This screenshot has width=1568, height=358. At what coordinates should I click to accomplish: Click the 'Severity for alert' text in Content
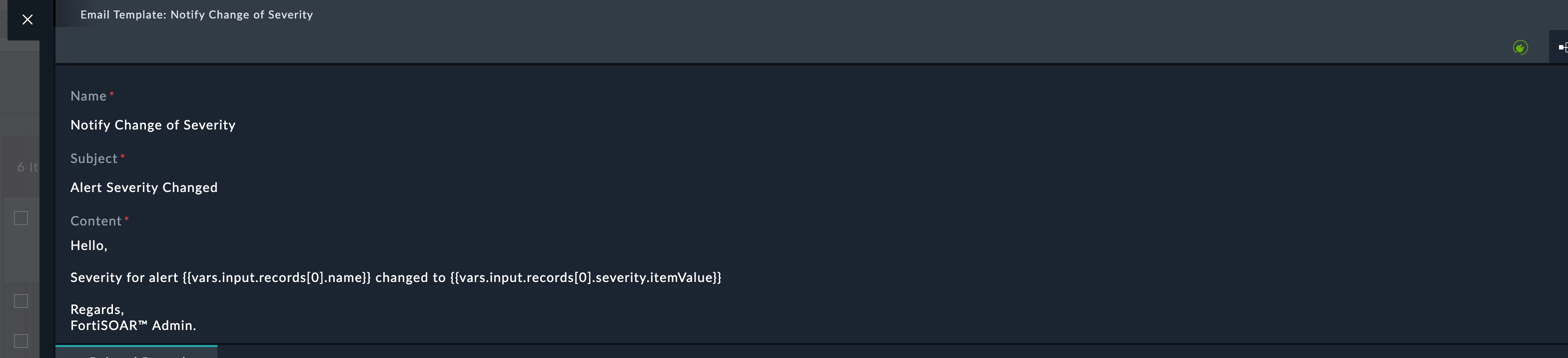coord(124,277)
